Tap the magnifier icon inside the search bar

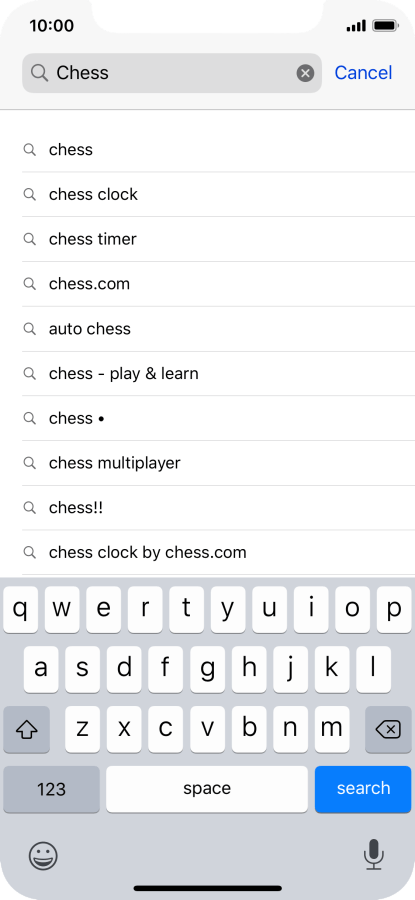[x=39, y=73]
